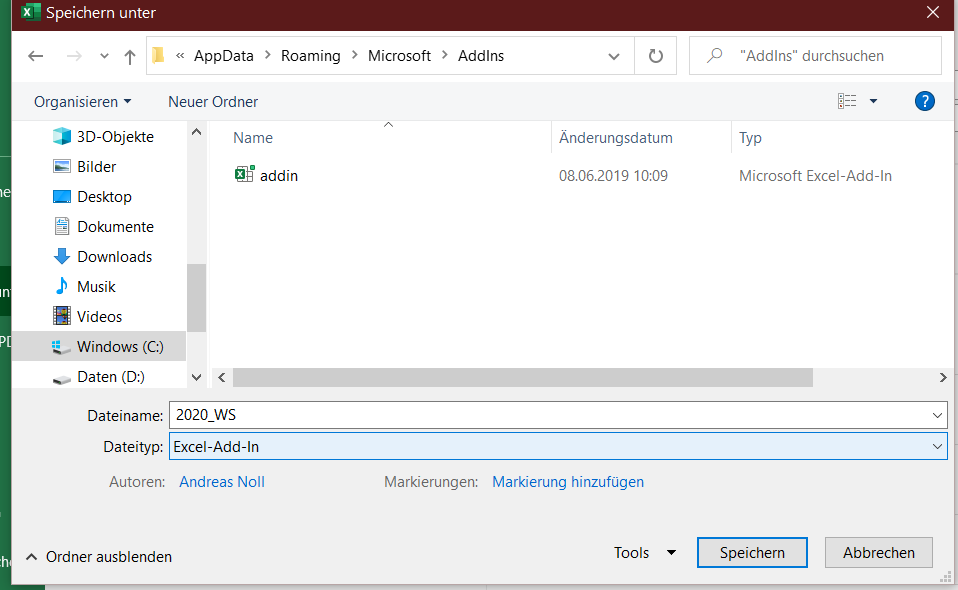Open the Downloads folder in sidebar
This screenshot has width=958, height=590.
pos(114,257)
